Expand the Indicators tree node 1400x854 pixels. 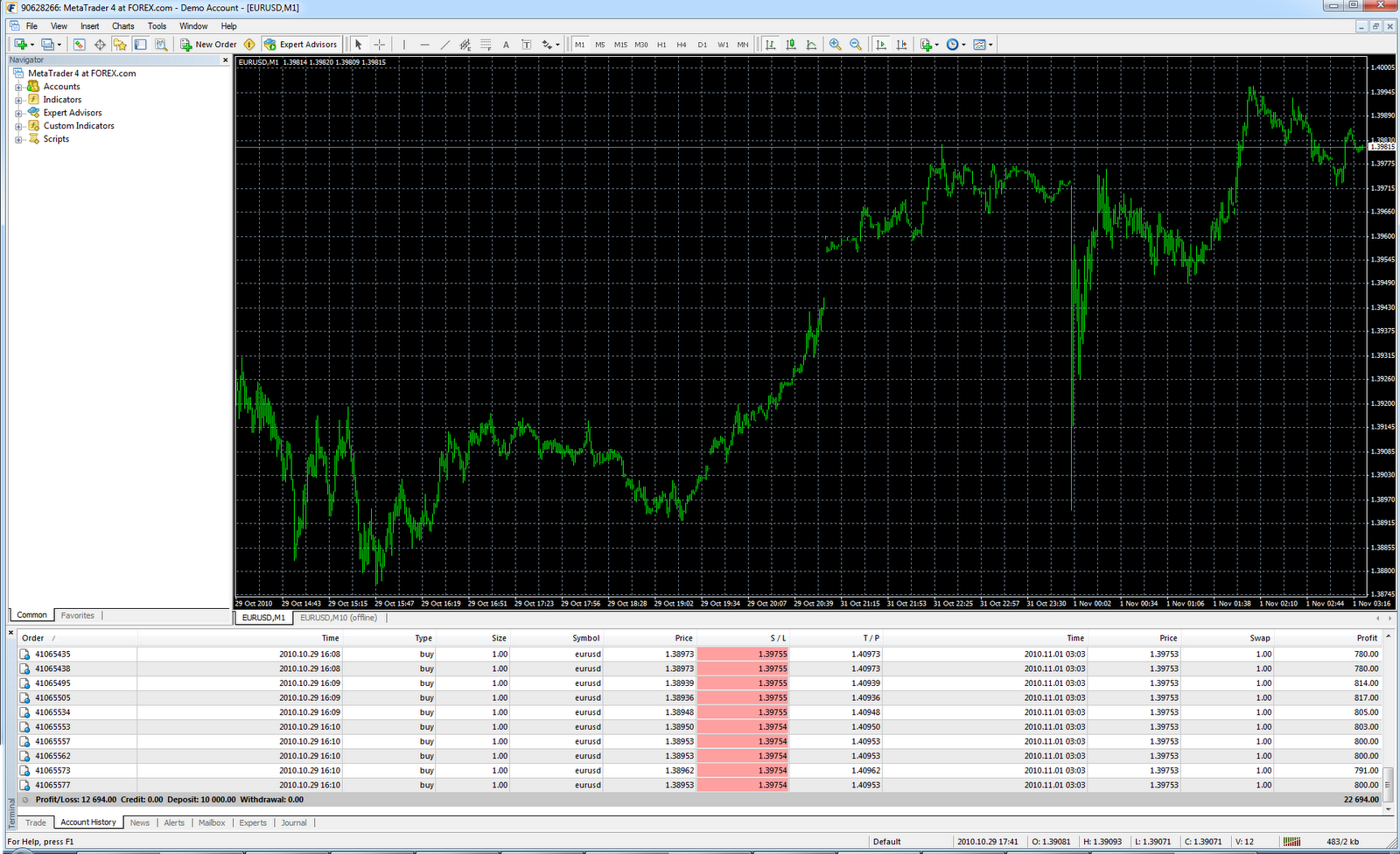tap(18, 101)
